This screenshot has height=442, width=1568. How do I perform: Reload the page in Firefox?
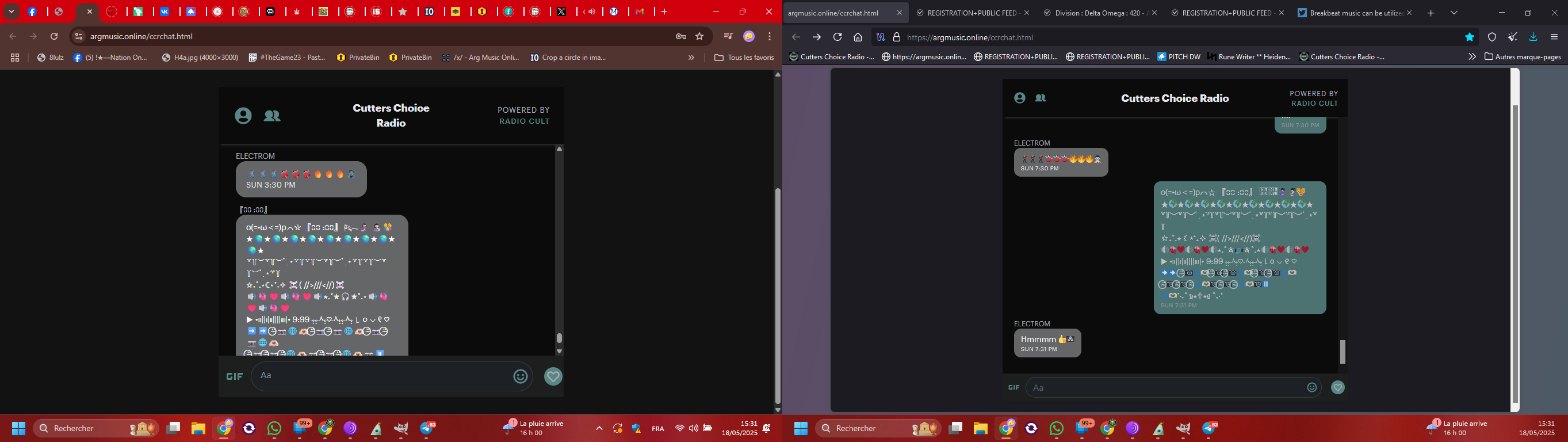pyautogui.click(x=837, y=37)
